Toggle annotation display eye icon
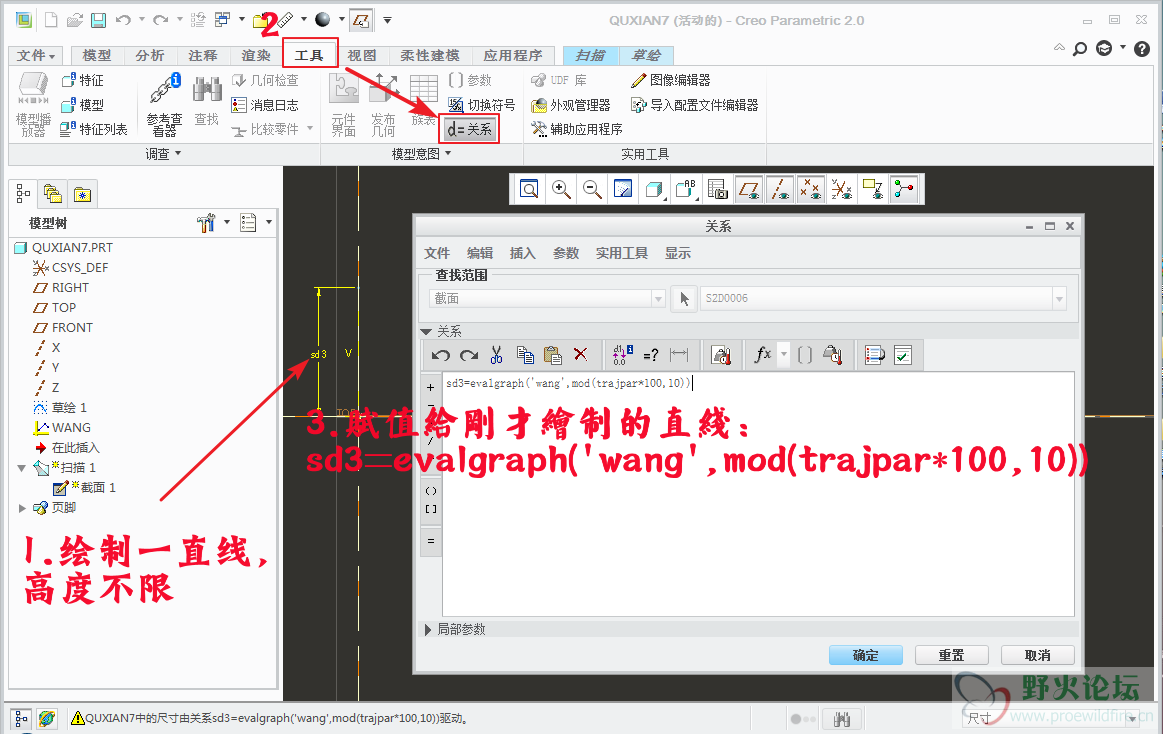 click(x=873, y=189)
